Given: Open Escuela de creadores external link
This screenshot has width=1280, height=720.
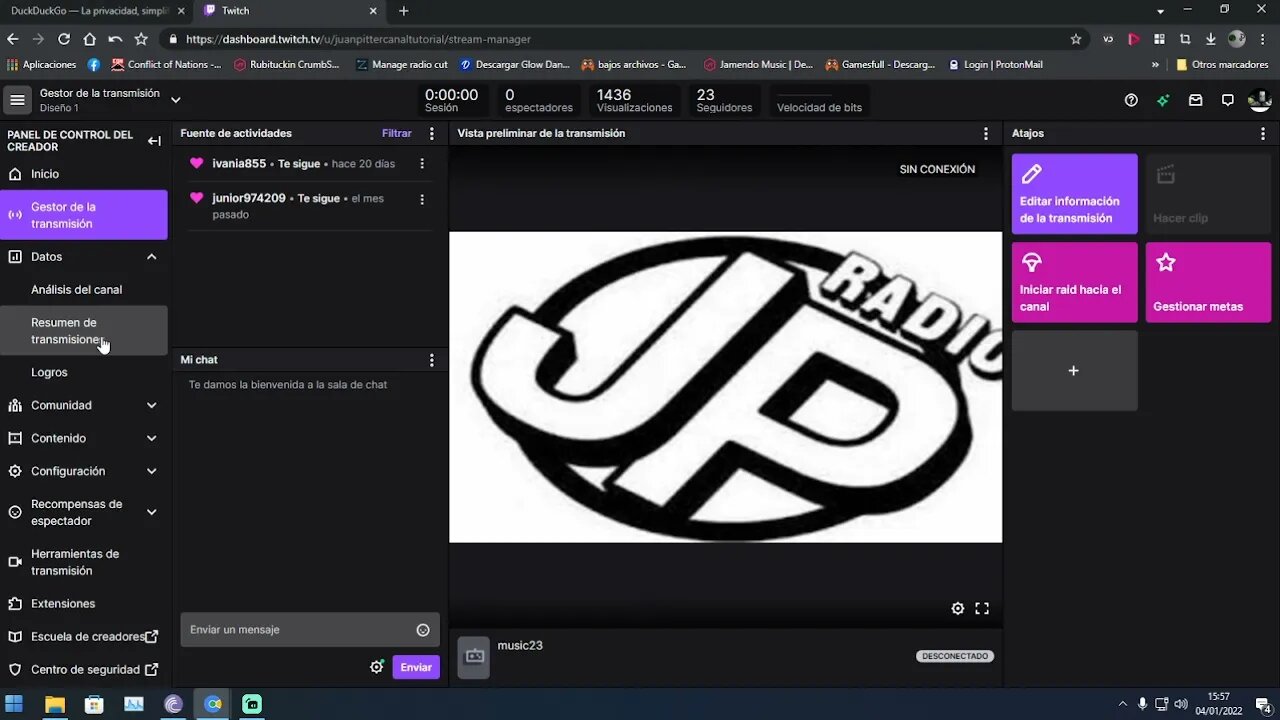Looking at the screenshot, I should tap(84, 637).
